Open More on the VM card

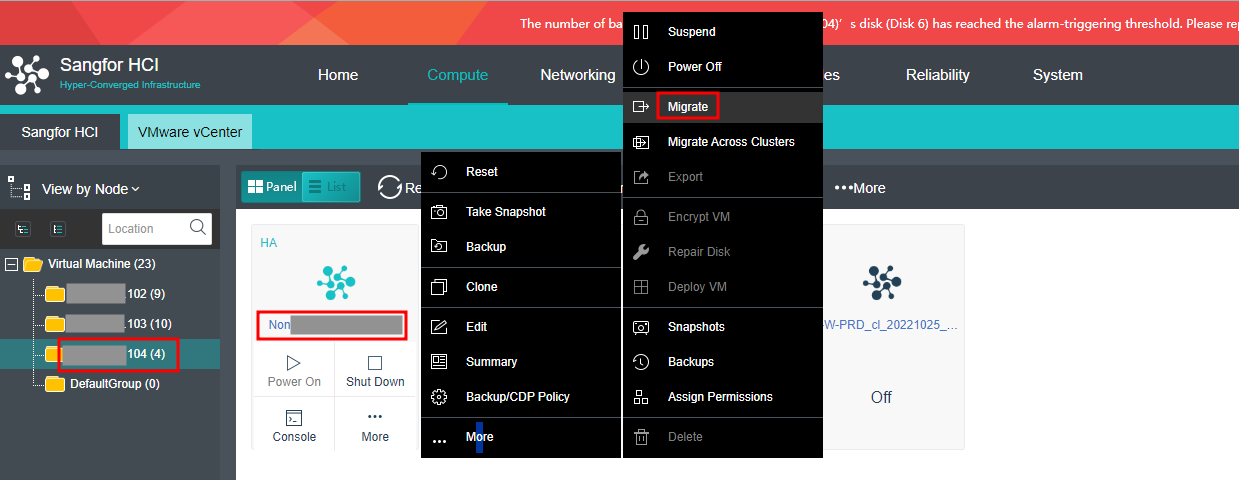coord(375,426)
